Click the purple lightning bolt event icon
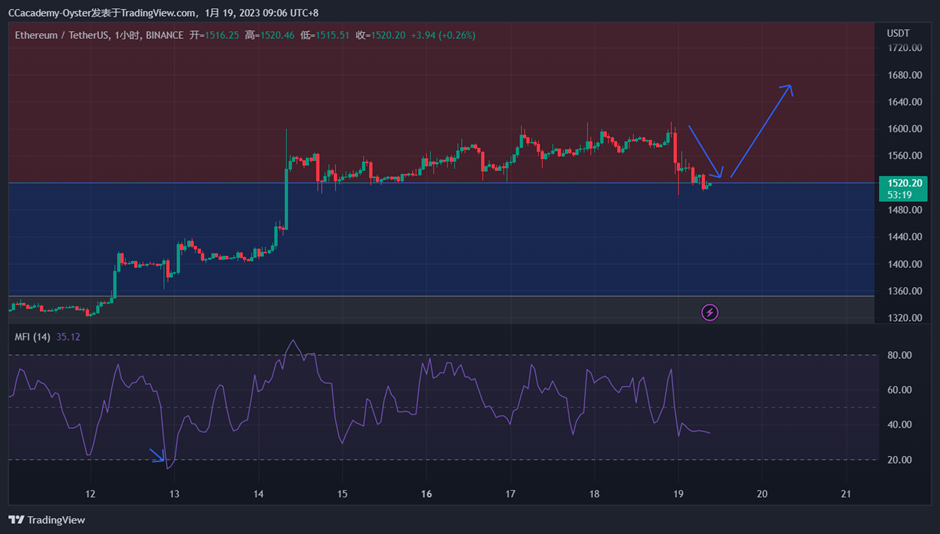Viewport: 940px width, 534px height. pos(710,313)
